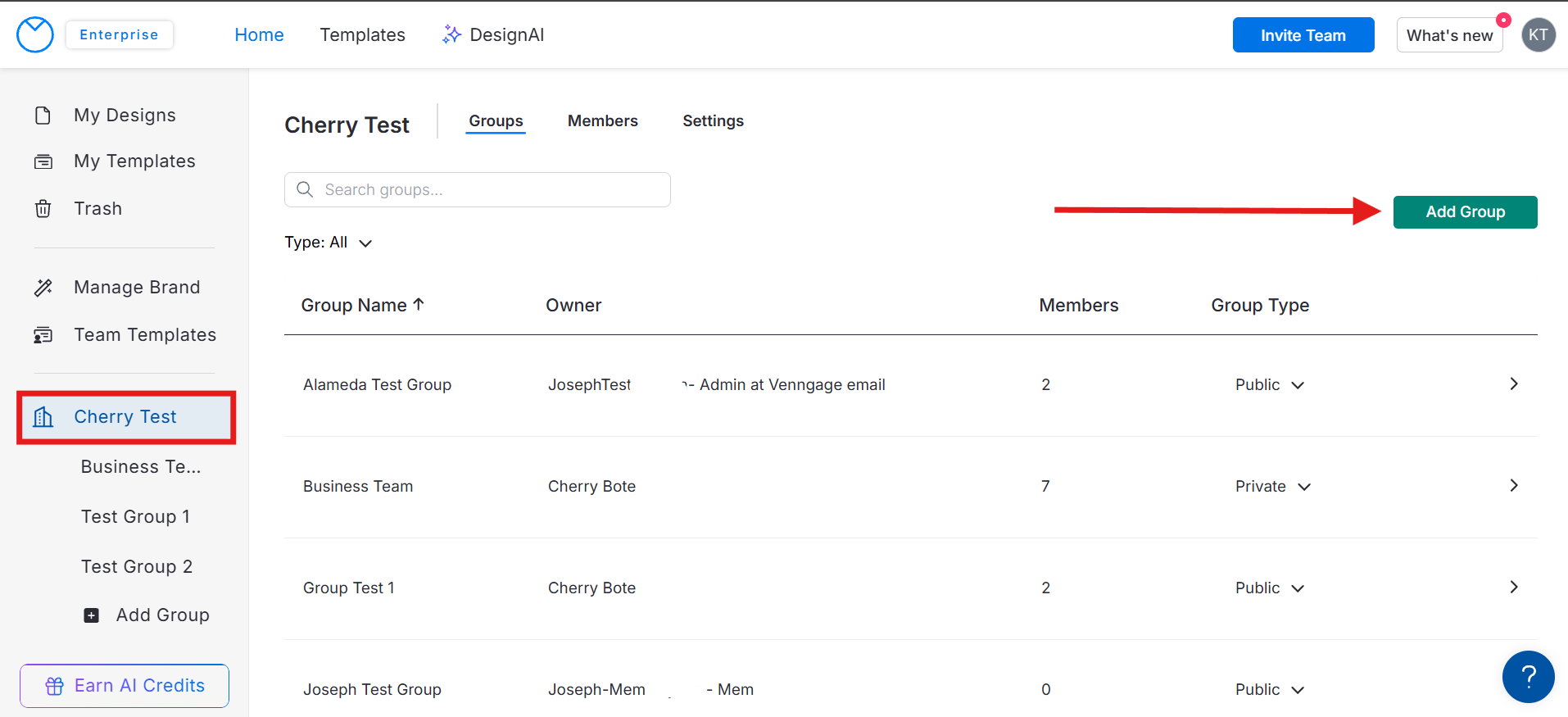Change Business Team type from Private

tap(1273, 487)
